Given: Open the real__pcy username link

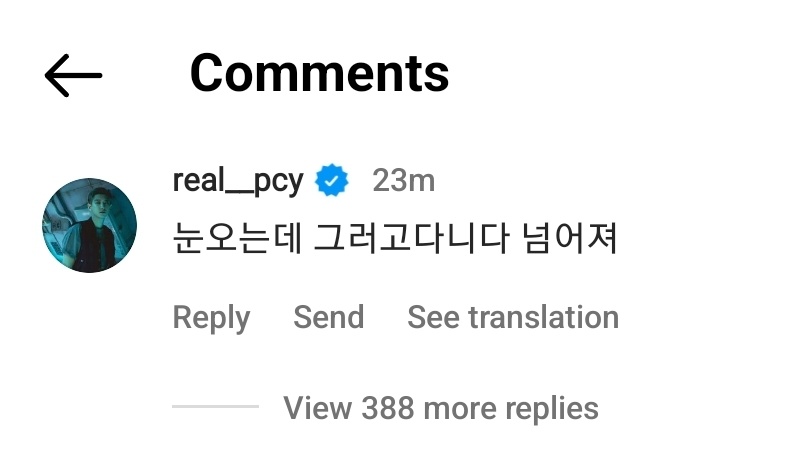Looking at the screenshot, I should (x=238, y=181).
